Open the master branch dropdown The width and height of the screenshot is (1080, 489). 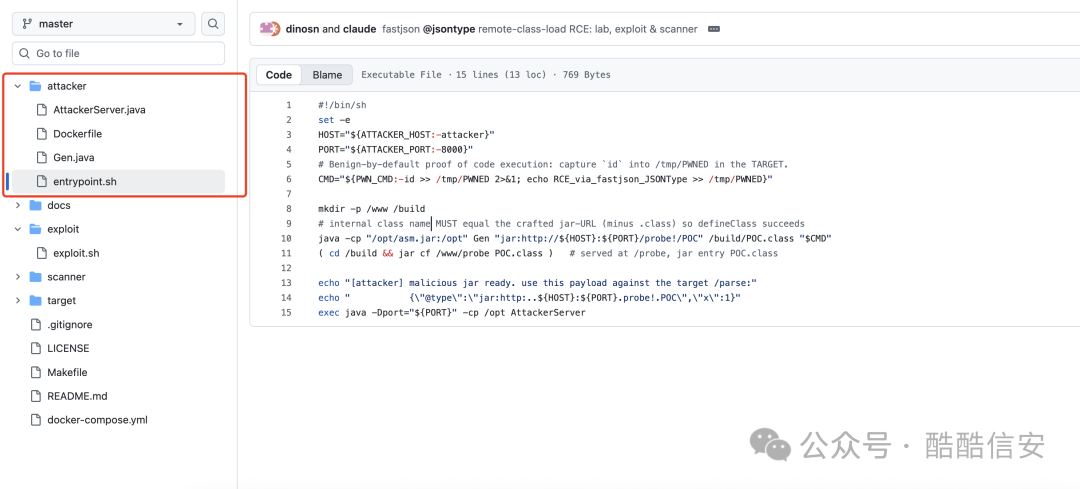(x=103, y=23)
